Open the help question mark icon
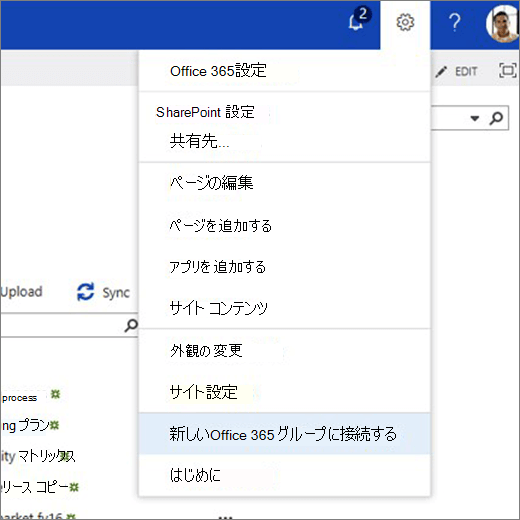Viewport: 520px width, 520px height. (455, 23)
